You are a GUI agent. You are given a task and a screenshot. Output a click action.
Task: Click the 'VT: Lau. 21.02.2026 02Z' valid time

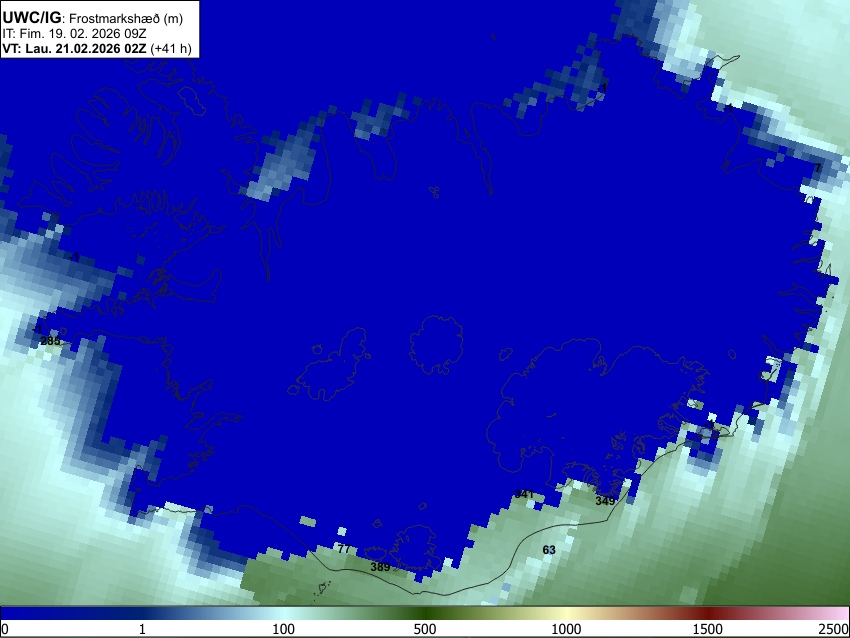pos(74,48)
